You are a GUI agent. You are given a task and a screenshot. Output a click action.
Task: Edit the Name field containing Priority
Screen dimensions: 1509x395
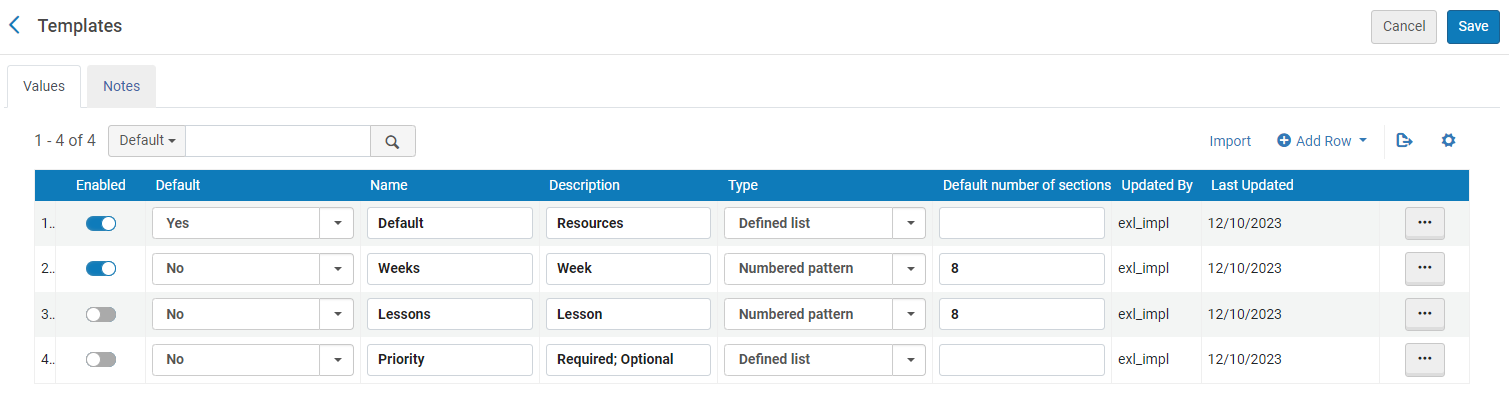450,359
